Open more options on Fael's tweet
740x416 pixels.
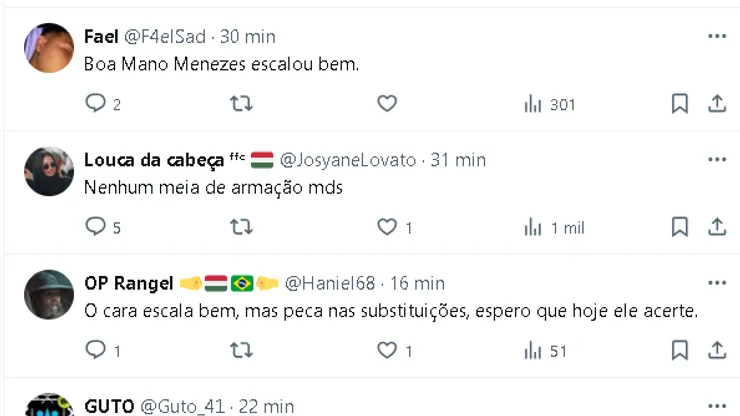(716, 36)
